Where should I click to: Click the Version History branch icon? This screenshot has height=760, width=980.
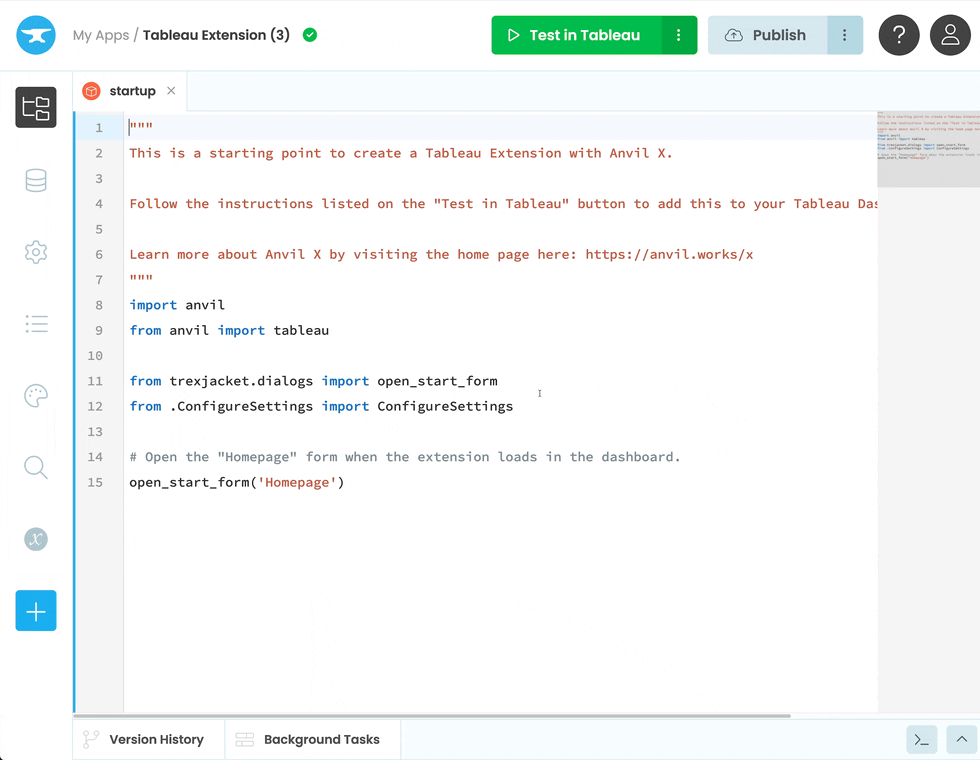coord(91,739)
